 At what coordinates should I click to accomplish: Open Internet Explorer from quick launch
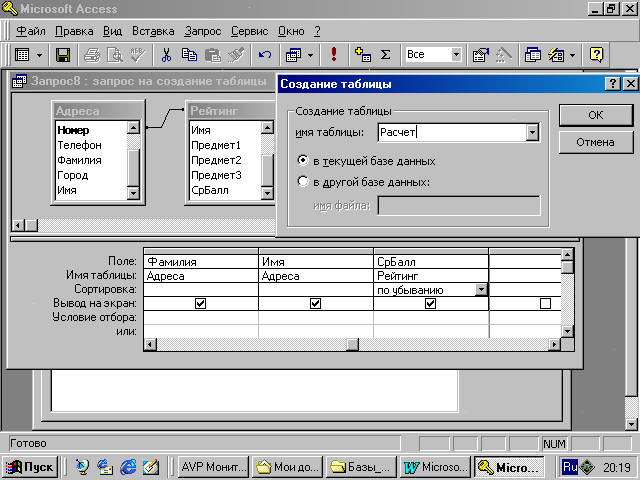click(129, 467)
